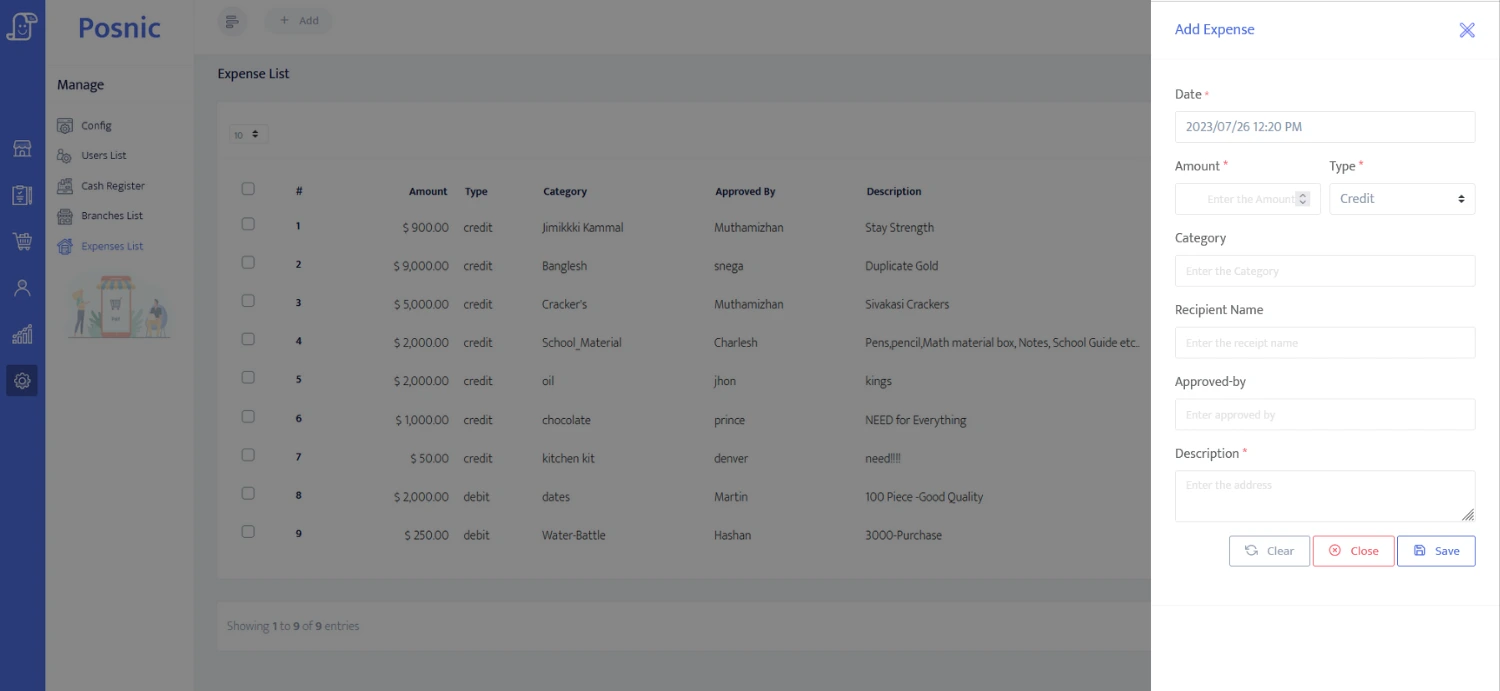The width and height of the screenshot is (1500, 691).
Task: Open Users List in Manage menu
Action: [x=103, y=156]
